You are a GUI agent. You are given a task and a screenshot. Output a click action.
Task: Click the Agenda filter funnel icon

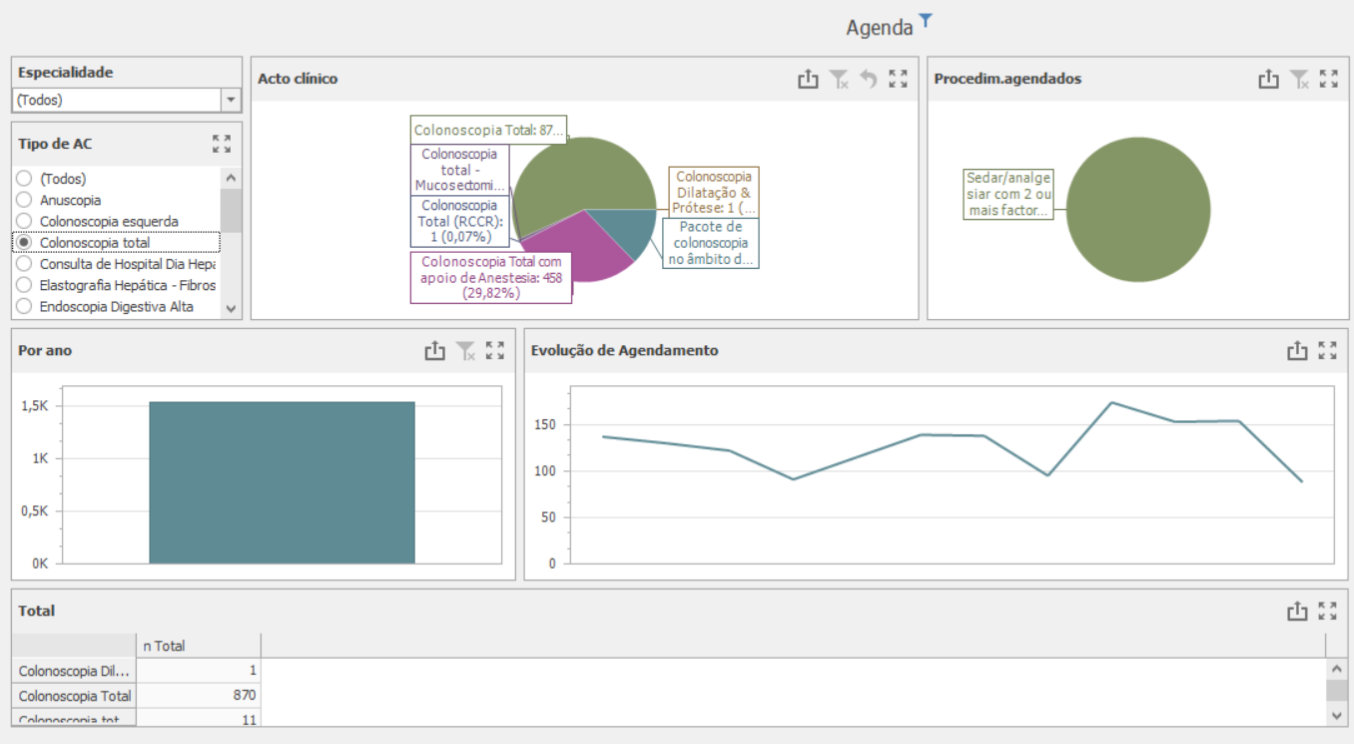point(926,20)
